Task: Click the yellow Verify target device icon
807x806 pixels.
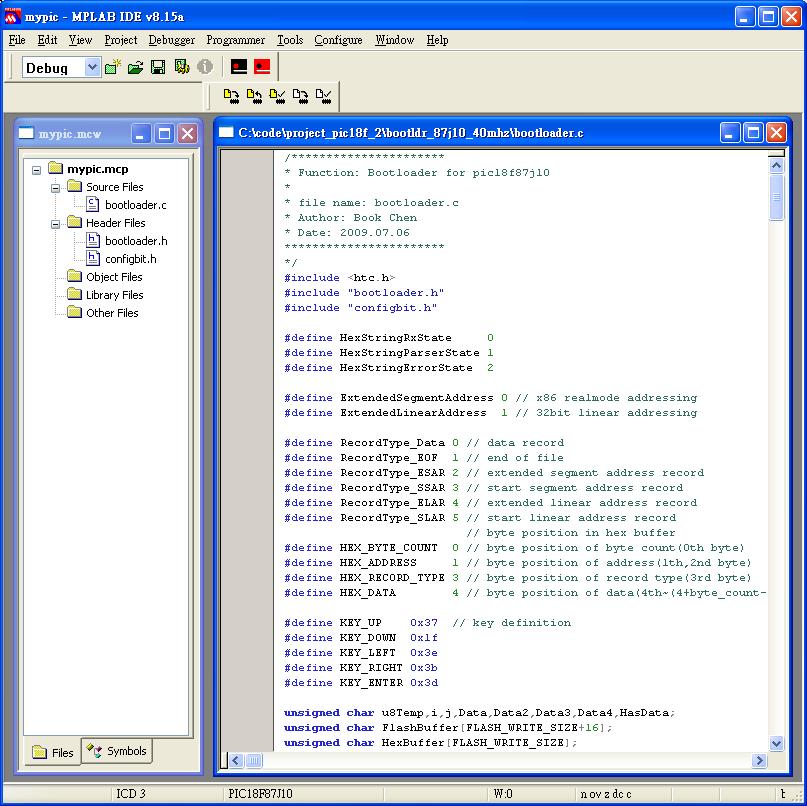Action: (x=277, y=96)
